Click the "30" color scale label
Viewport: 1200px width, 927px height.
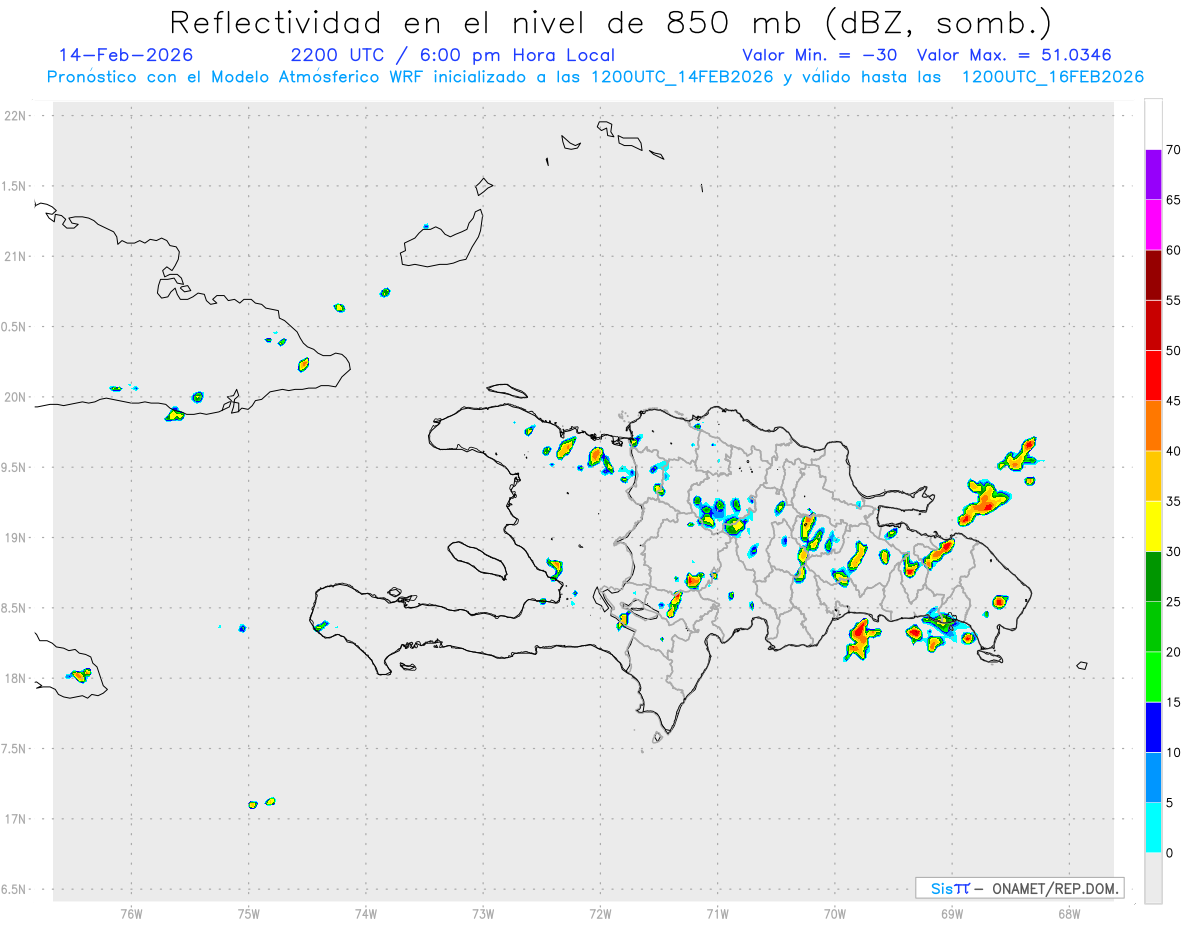1173,552
